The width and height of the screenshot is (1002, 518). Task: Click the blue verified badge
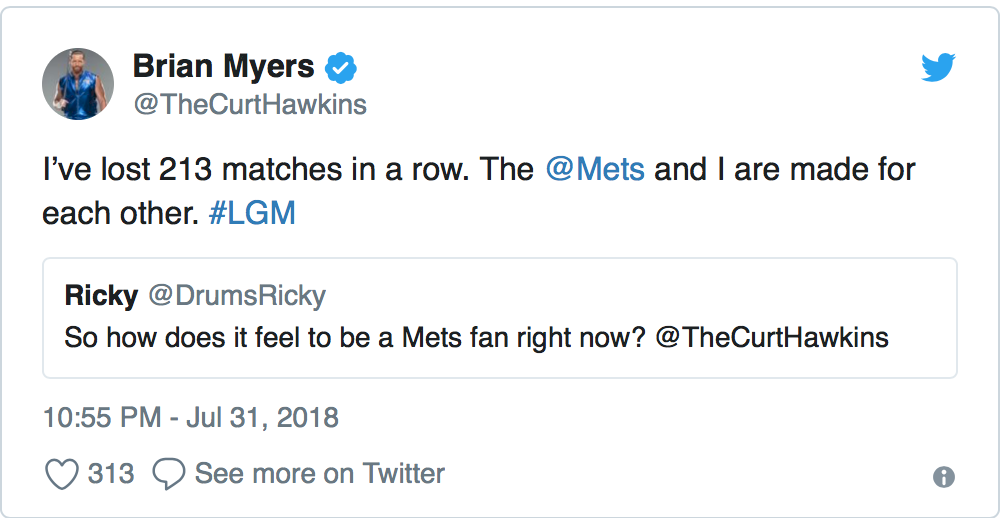click(x=343, y=69)
